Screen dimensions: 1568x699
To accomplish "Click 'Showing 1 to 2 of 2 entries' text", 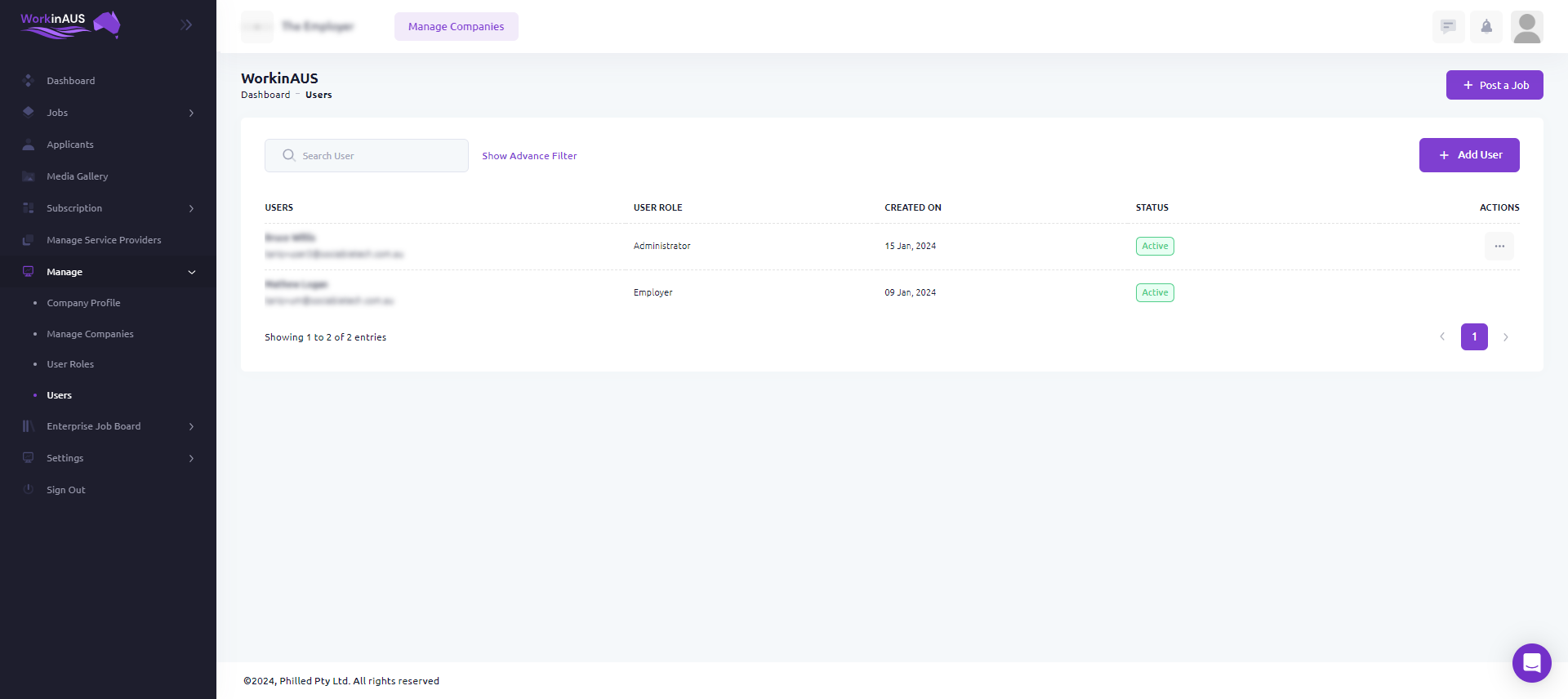I will coord(325,337).
